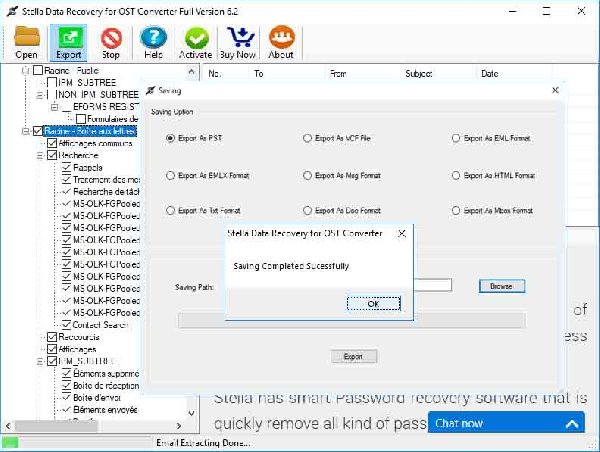The height and width of the screenshot is (452, 600).
Task: Choose Export As HTML Format option
Action: tap(457, 175)
